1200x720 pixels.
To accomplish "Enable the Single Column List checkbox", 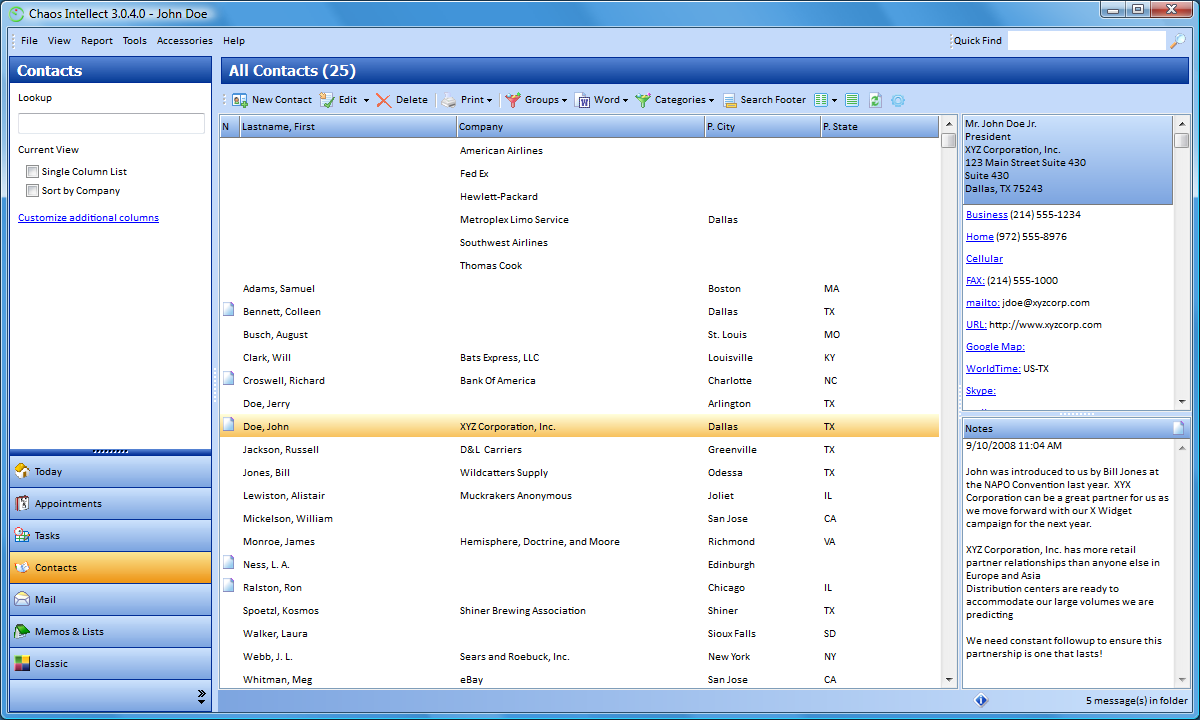I will [33, 172].
